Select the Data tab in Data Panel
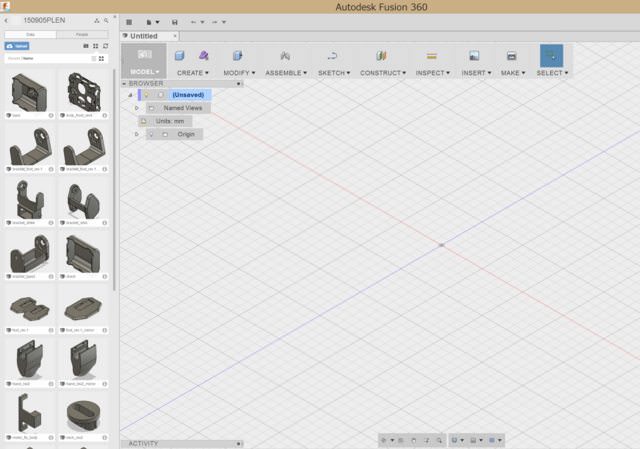The height and width of the screenshot is (449, 640). pos(30,34)
